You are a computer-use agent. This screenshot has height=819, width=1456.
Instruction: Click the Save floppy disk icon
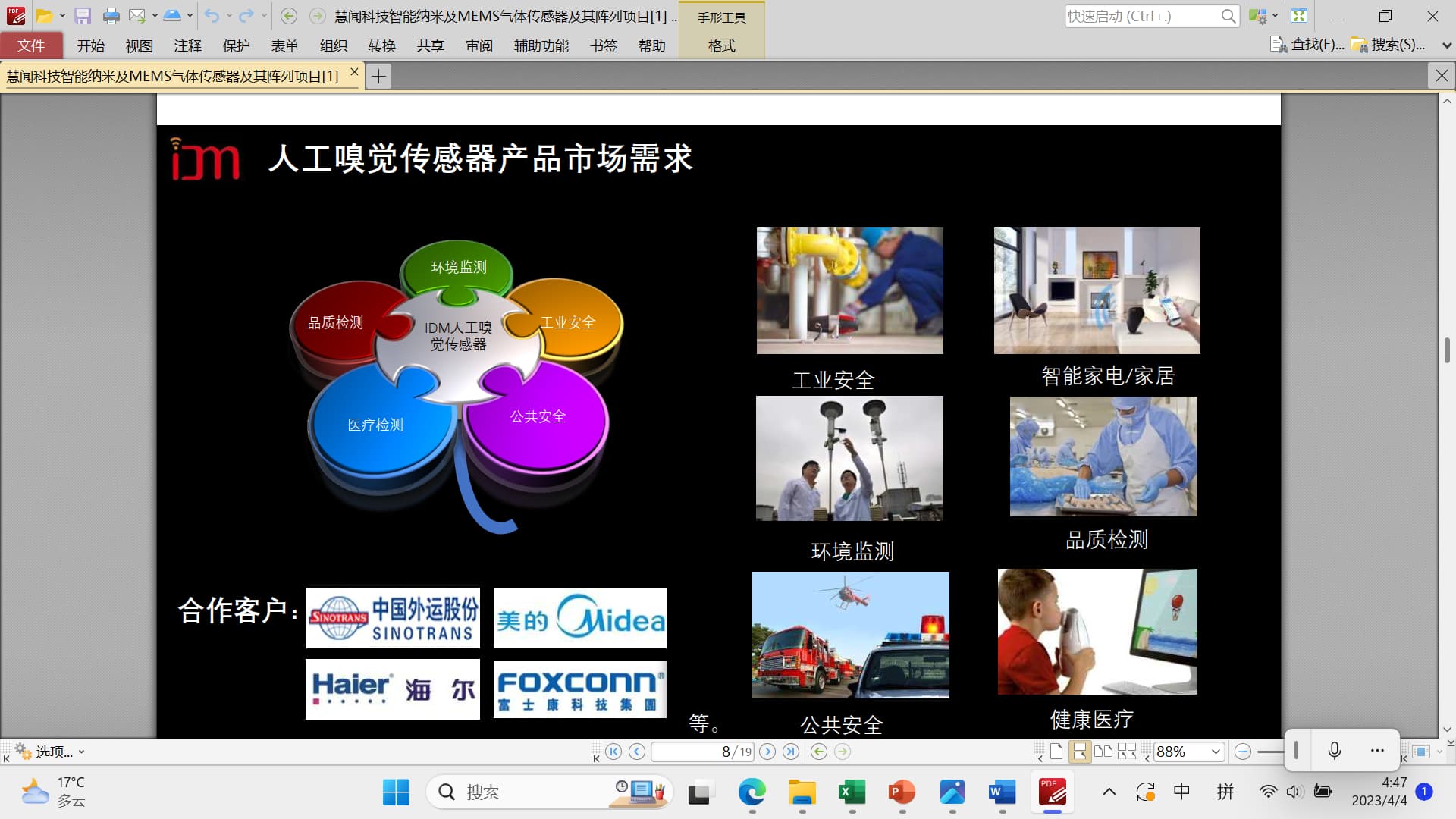pos(83,16)
